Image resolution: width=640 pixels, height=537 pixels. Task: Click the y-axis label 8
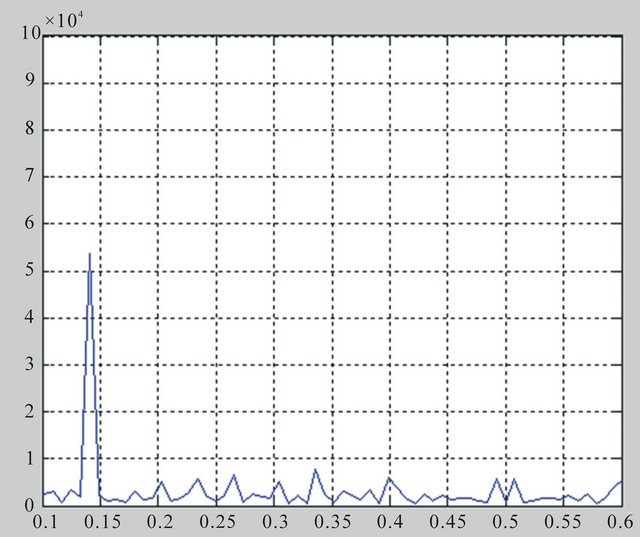[x=29, y=129]
